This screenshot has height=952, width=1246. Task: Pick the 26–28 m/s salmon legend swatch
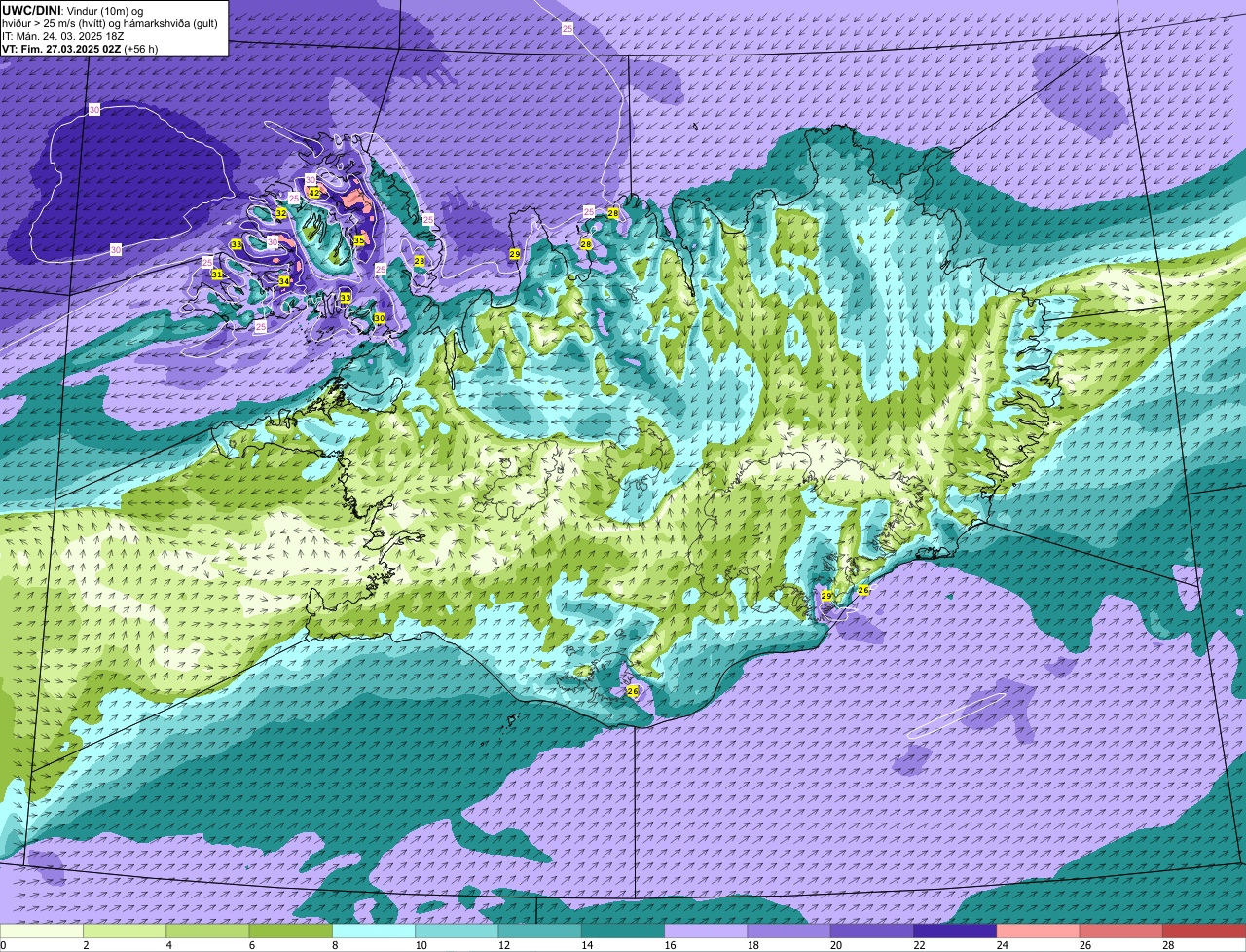pos(1121,931)
